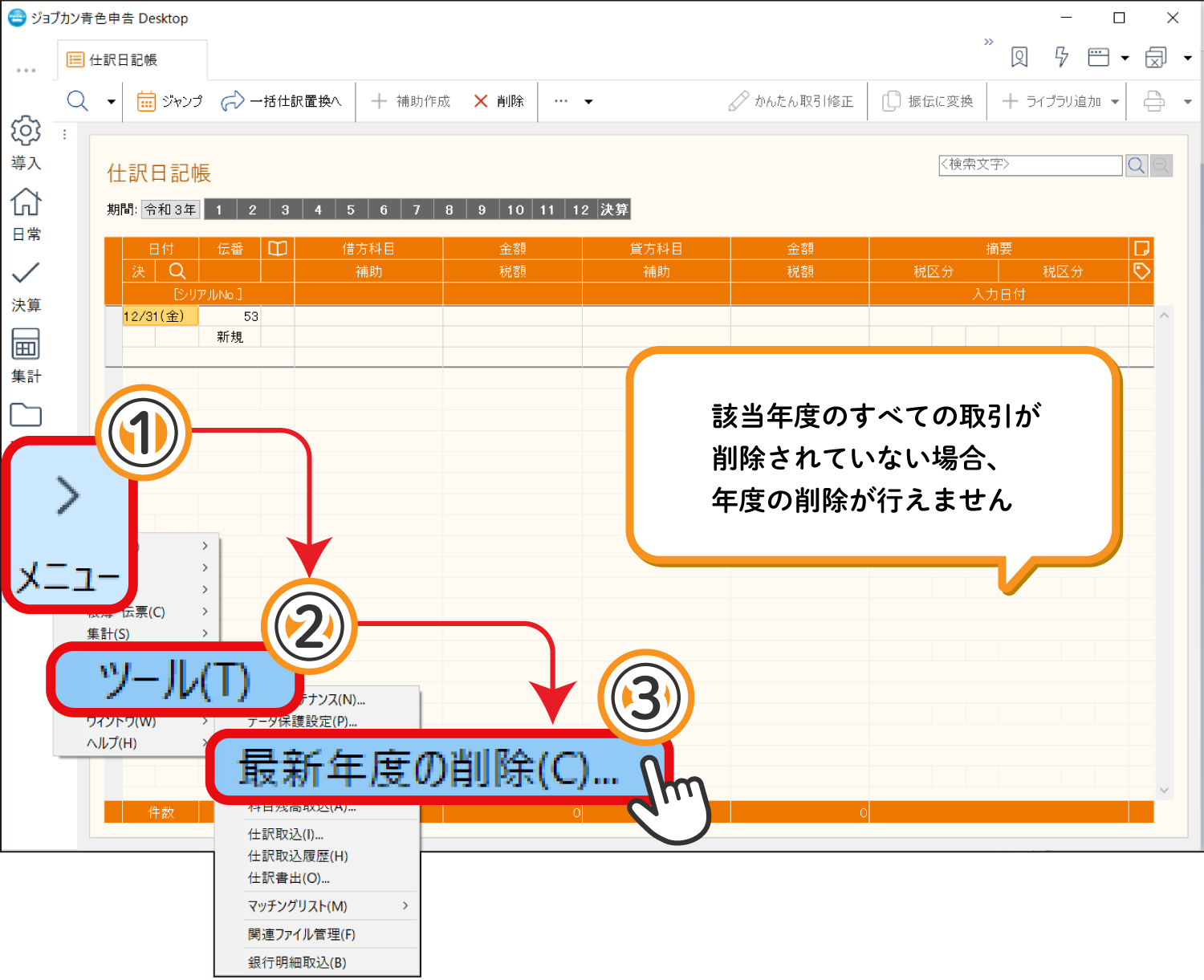This screenshot has height=980, width=1204.
Task: Click the 借方科目 column header
Action: (x=368, y=249)
